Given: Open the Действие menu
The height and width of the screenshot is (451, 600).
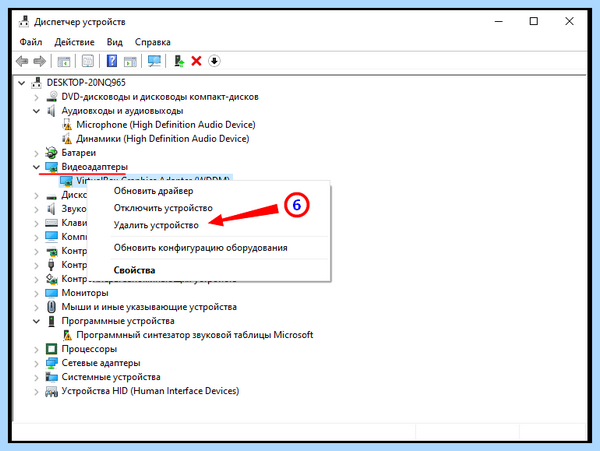Looking at the screenshot, I should pyautogui.click(x=74, y=42).
